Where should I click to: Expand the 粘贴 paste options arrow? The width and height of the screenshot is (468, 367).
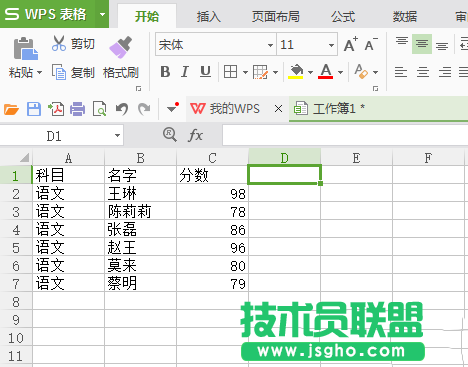point(39,72)
